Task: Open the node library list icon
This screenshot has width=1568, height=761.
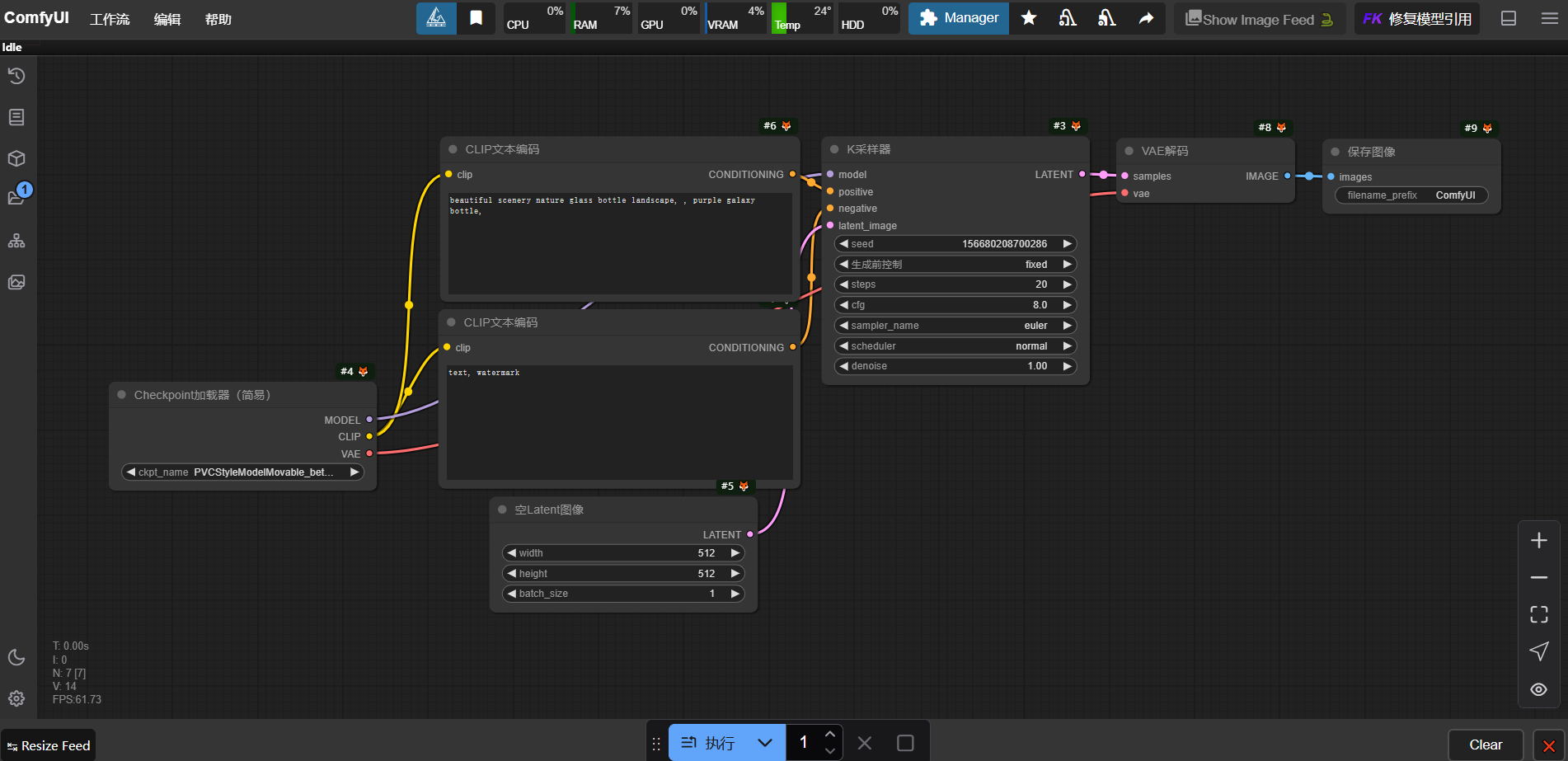Action: pyautogui.click(x=16, y=117)
